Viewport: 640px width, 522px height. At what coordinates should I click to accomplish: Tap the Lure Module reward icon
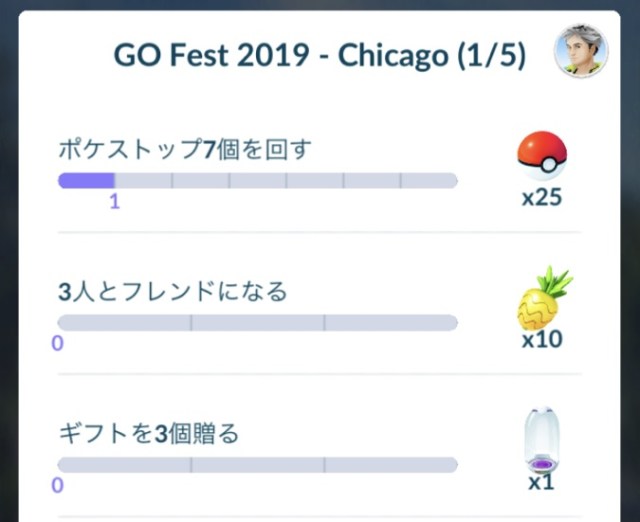541,442
